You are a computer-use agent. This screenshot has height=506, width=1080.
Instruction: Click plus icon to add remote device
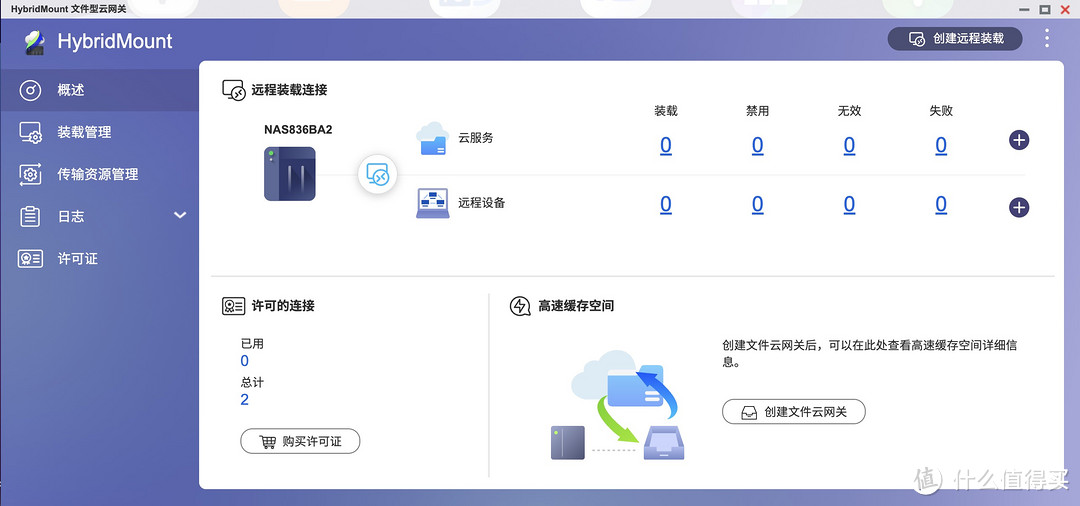[x=1018, y=207]
